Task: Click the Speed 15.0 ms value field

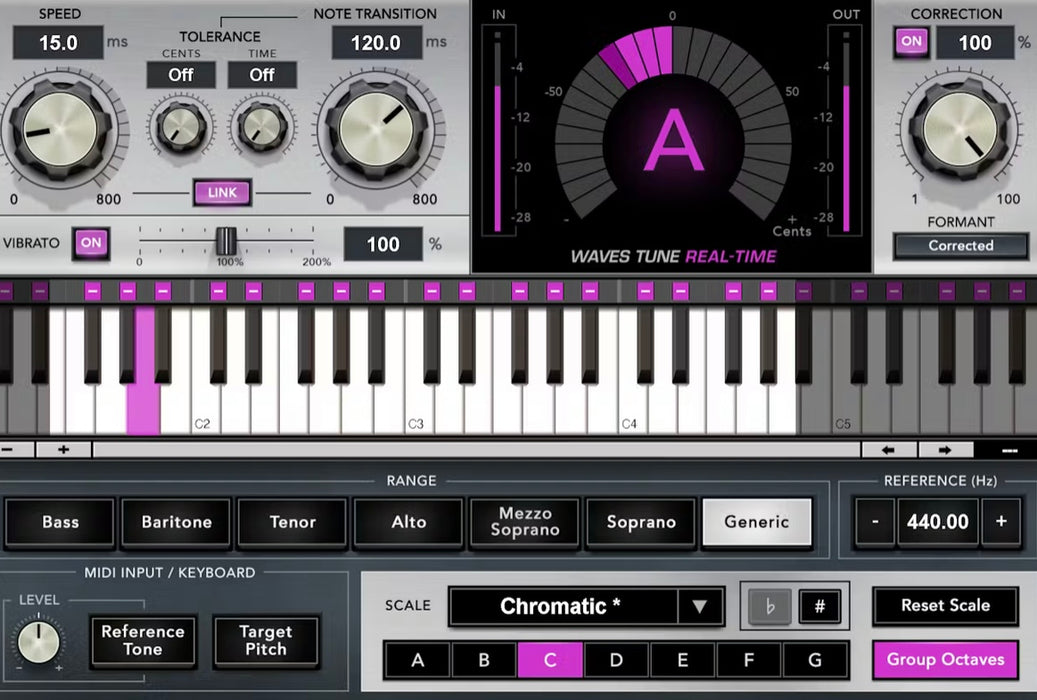Action: pos(58,43)
